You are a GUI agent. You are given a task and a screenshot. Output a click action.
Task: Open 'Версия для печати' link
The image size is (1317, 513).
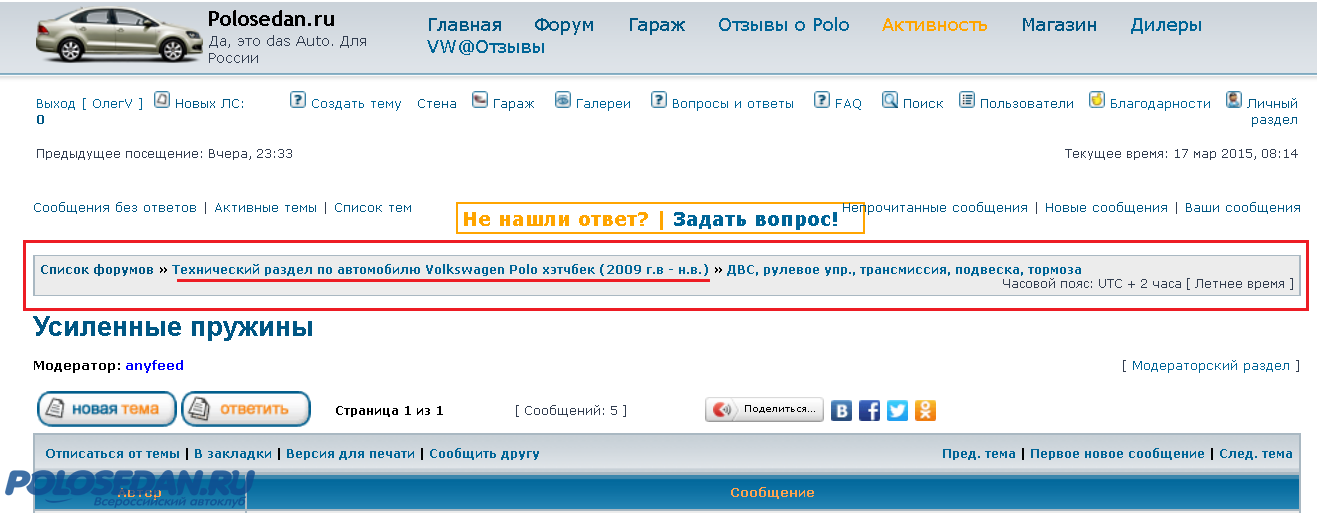point(350,454)
